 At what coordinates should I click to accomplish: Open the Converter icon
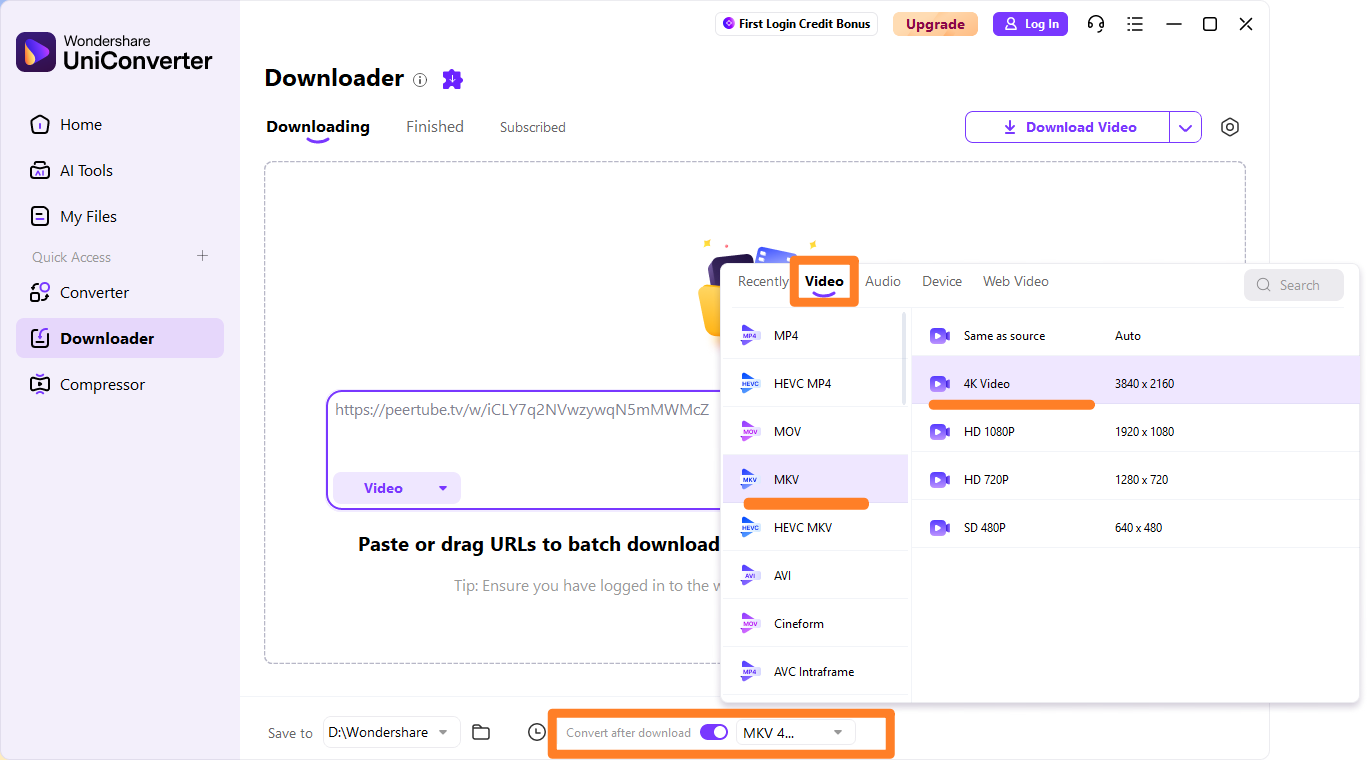pyautogui.click(x=40, y=293)
